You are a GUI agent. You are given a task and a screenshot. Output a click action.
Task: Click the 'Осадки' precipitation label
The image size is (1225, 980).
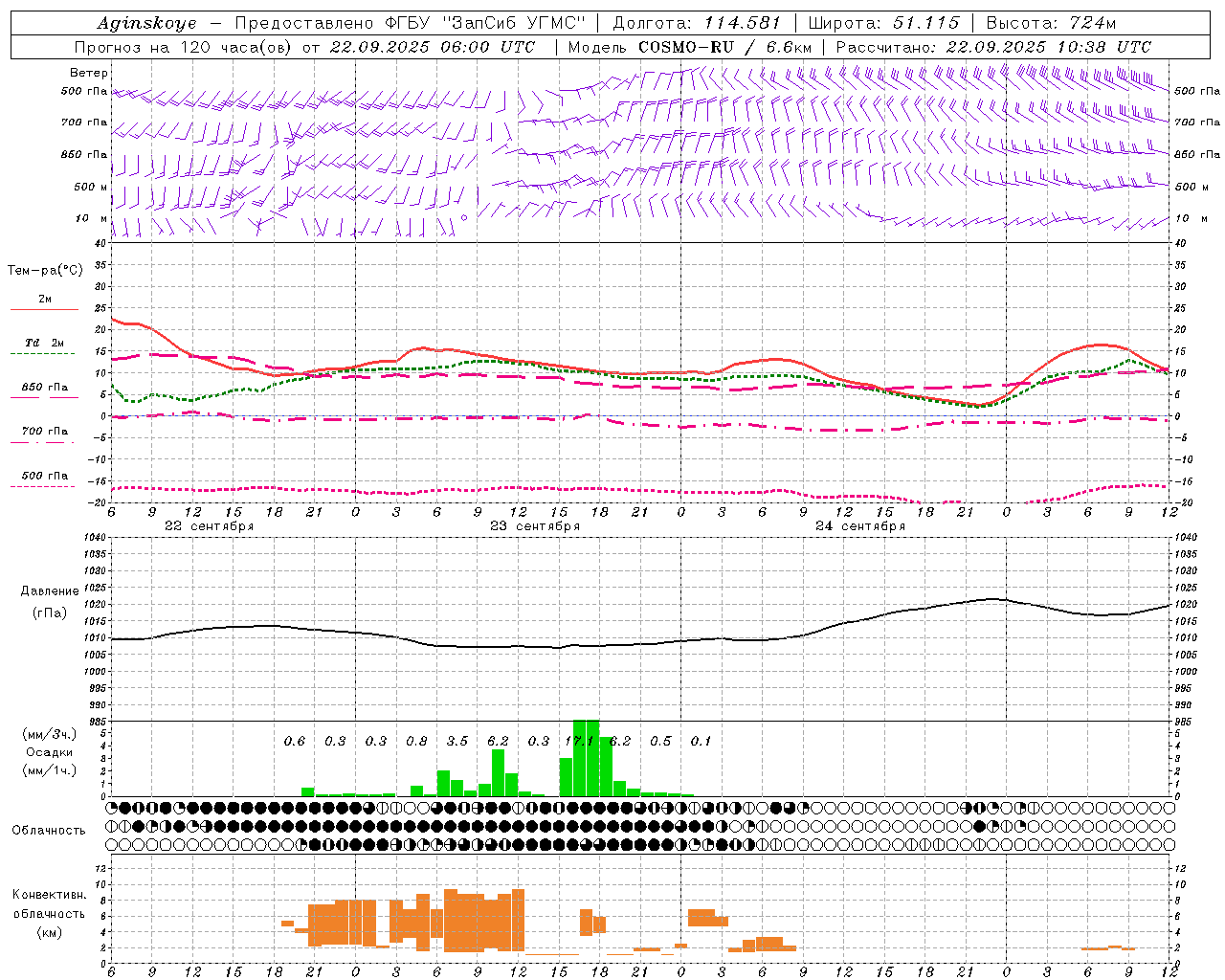(x=49, y=752)
